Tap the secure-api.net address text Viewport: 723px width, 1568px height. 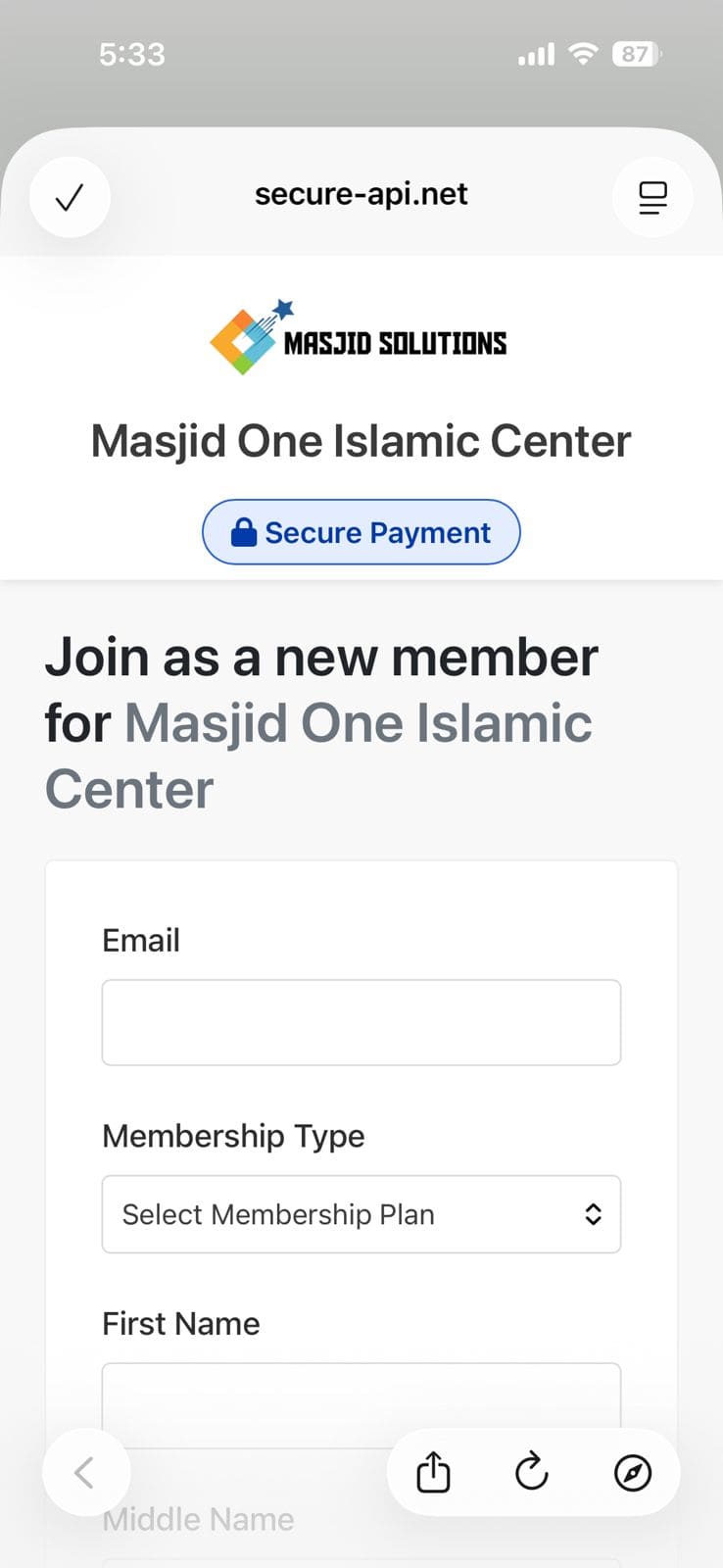coord(361,194)
